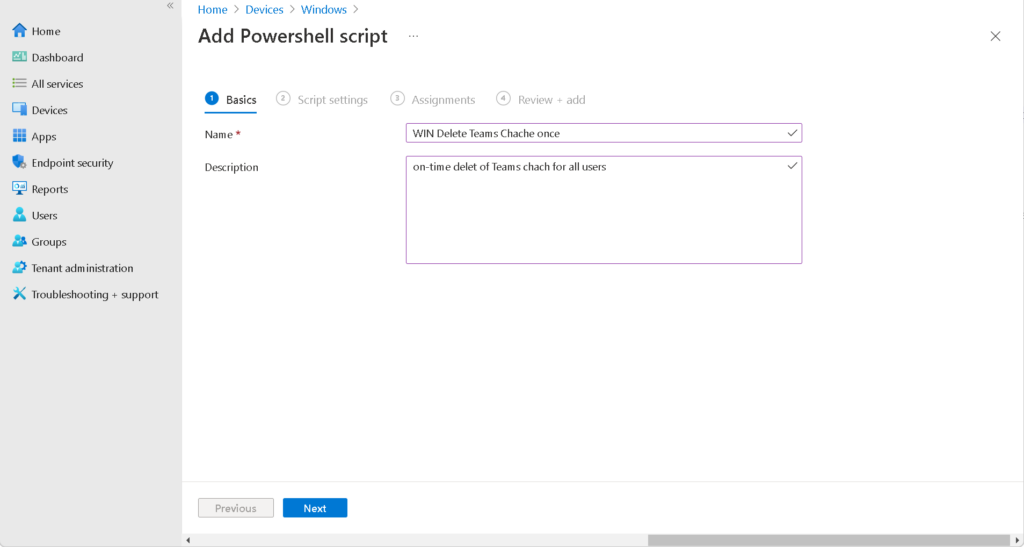Click the horizontal scrollbar thumb
The width and height of the screenshot is (1024, 547).
tap(828, 540)
